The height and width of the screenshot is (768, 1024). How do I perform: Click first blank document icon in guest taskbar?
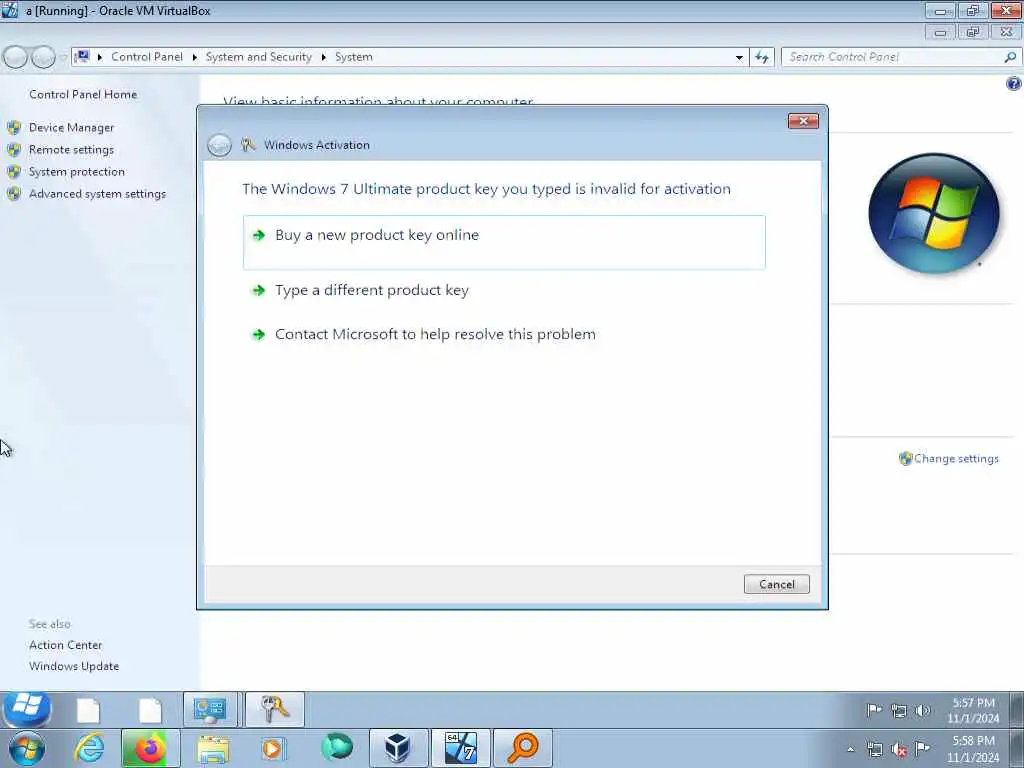coord(88,711)
